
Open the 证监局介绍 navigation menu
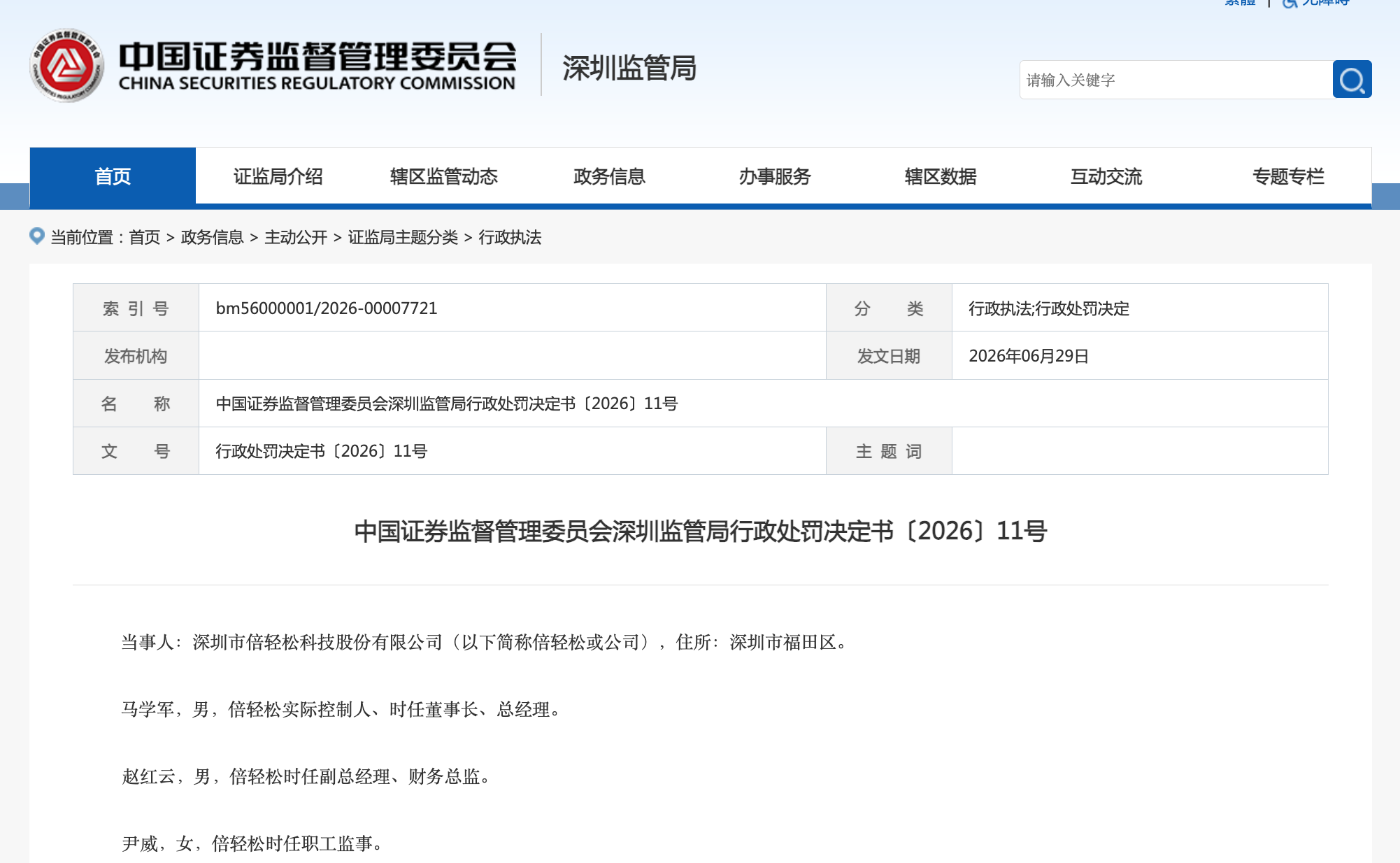tap(278, 176)
